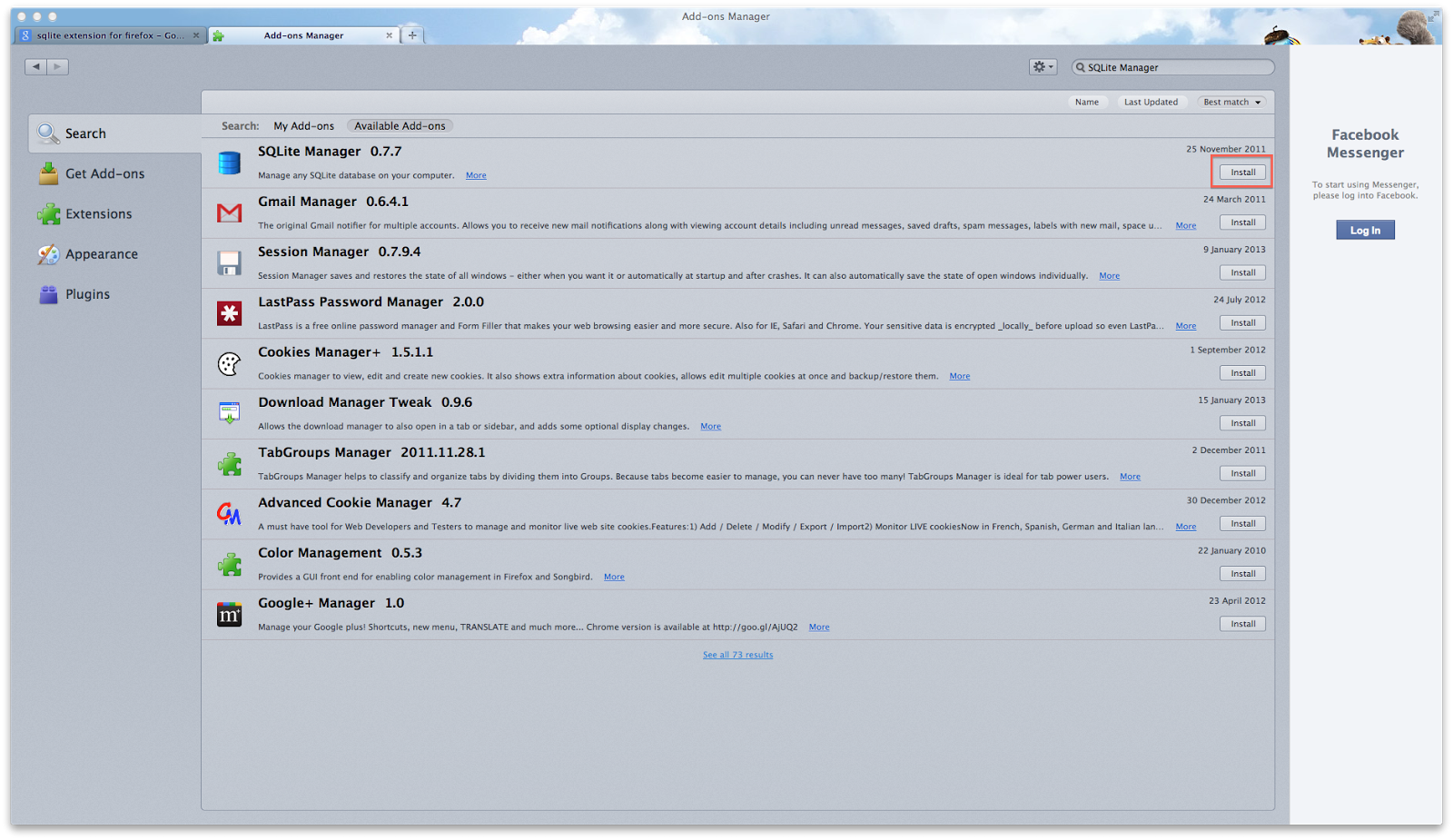Install Google+ Manager add-on
This screenshot has height=840, width=1453.
1242,624
